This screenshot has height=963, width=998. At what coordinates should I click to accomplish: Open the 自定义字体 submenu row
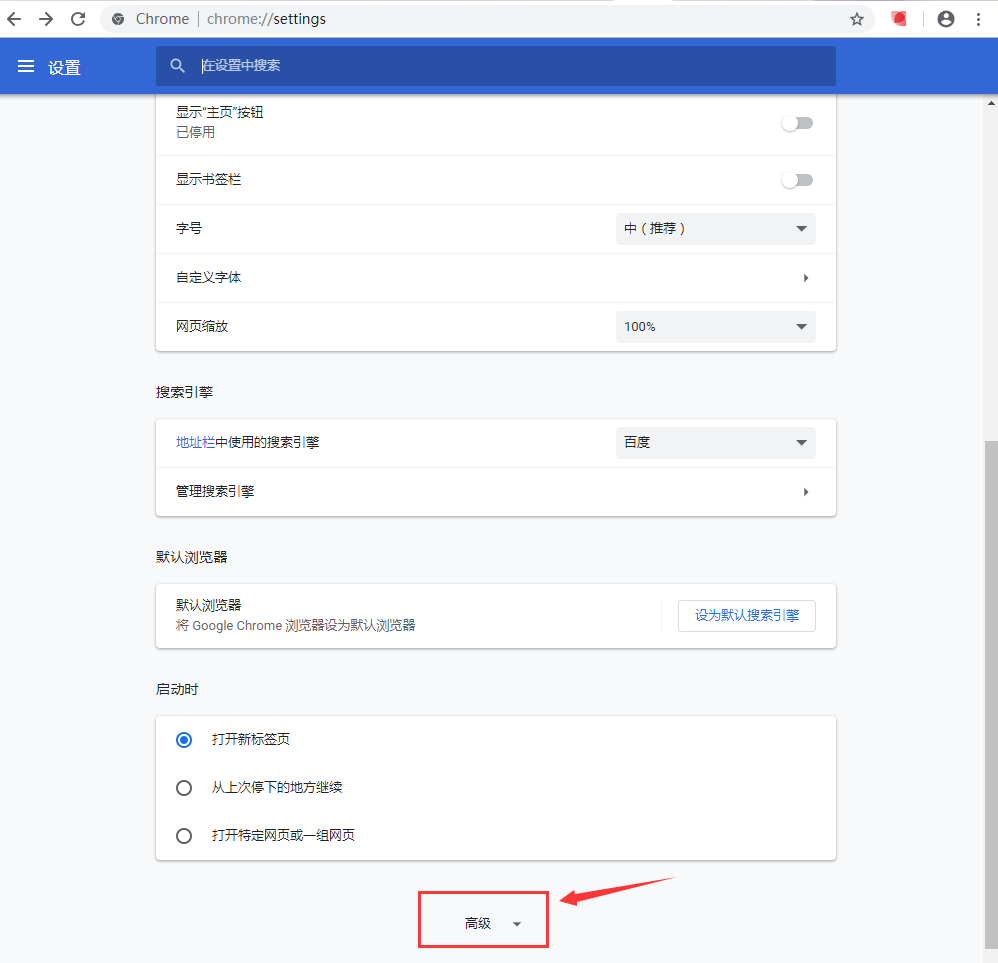[x=495, y=278]
